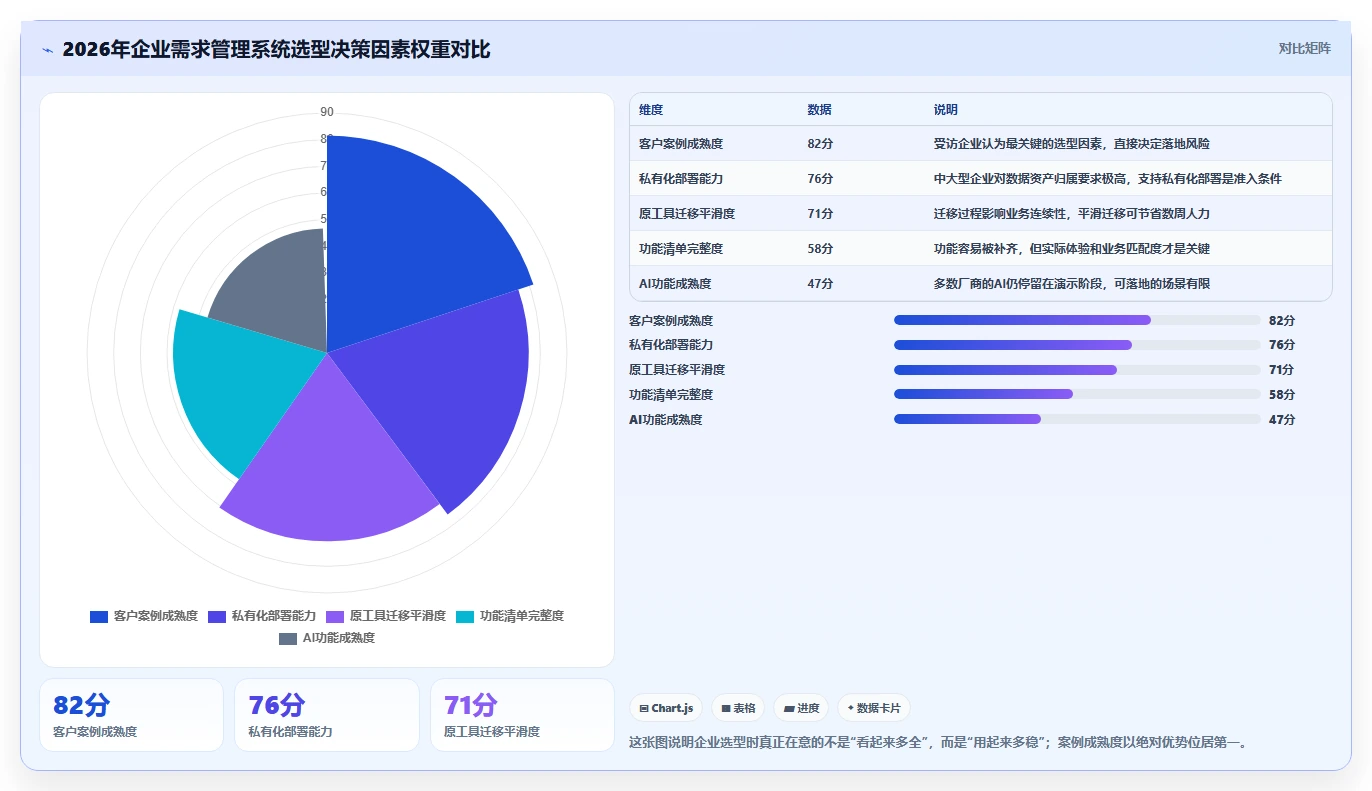Image resolution: width=1372 pixels, height=791 pixels.
Task: Click description 迁移过程影响业务连续性
Action: (1072, 214)
